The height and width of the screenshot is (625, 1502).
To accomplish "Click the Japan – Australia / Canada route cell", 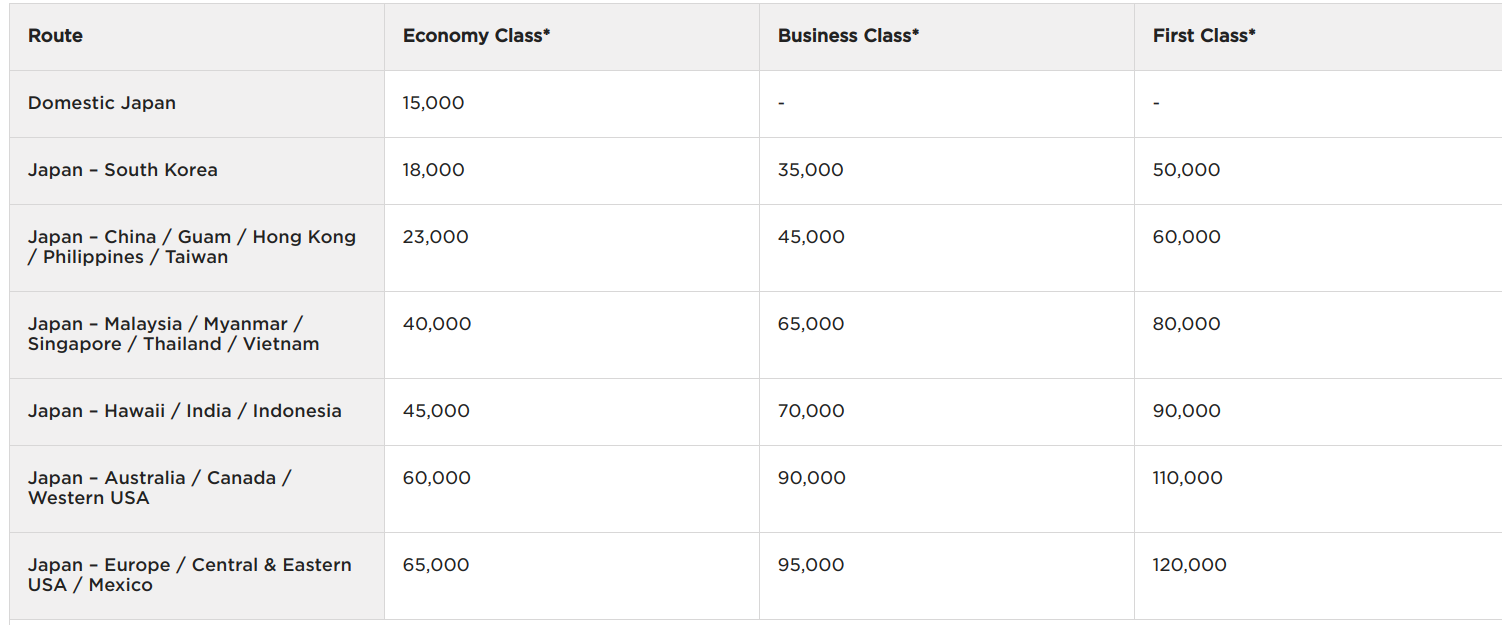I will click(x=160, y=488).
